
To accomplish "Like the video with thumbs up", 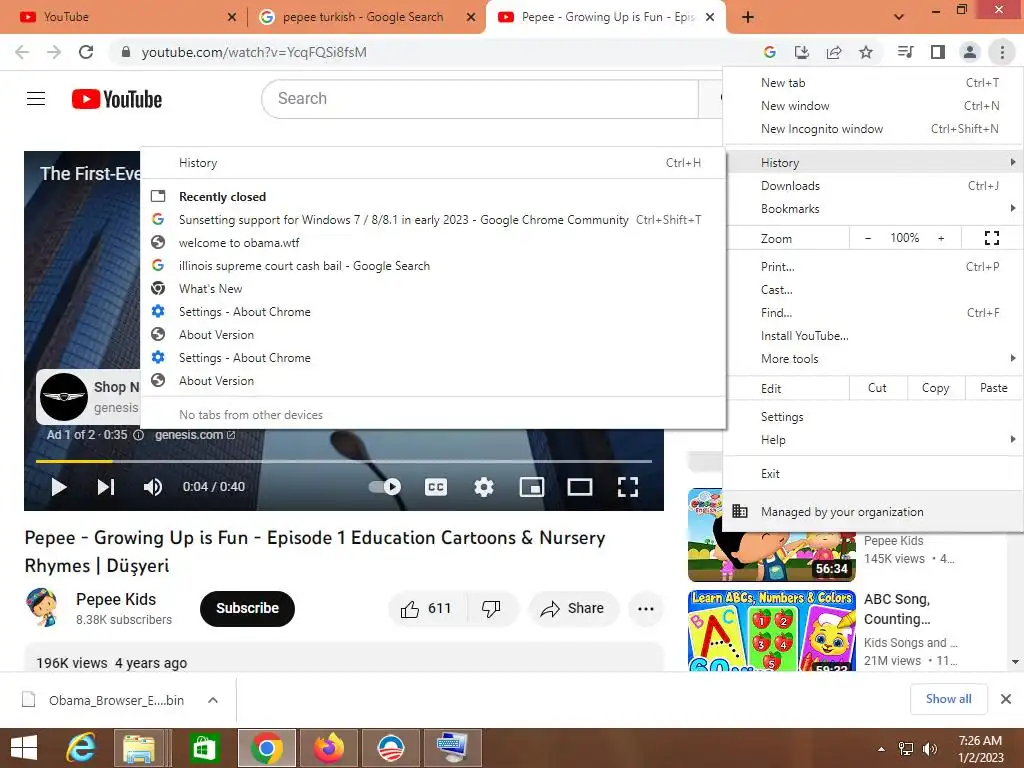I will (x=426, y=609).
